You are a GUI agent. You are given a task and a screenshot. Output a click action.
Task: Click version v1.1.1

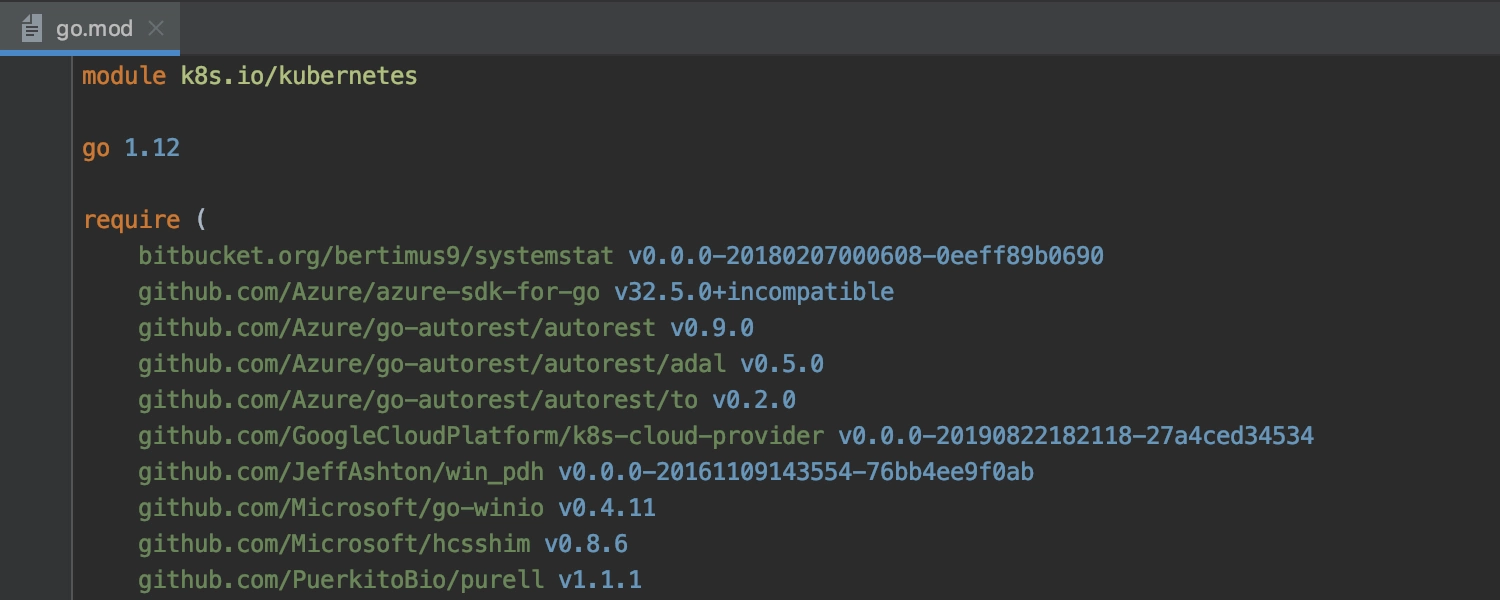click(x=600, y=580)
